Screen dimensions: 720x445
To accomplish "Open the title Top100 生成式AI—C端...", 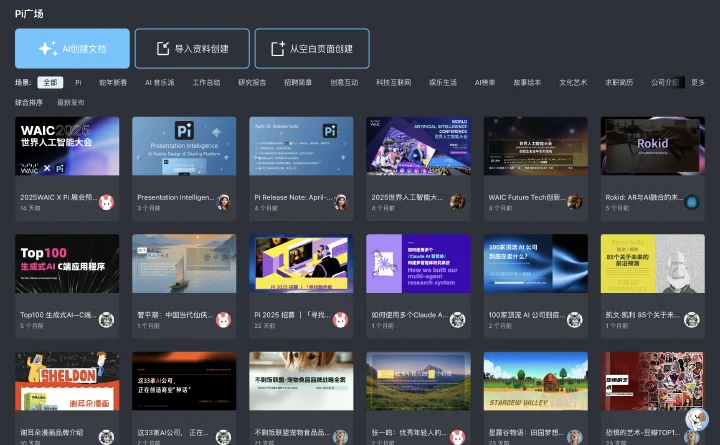I will coord(58,315).
